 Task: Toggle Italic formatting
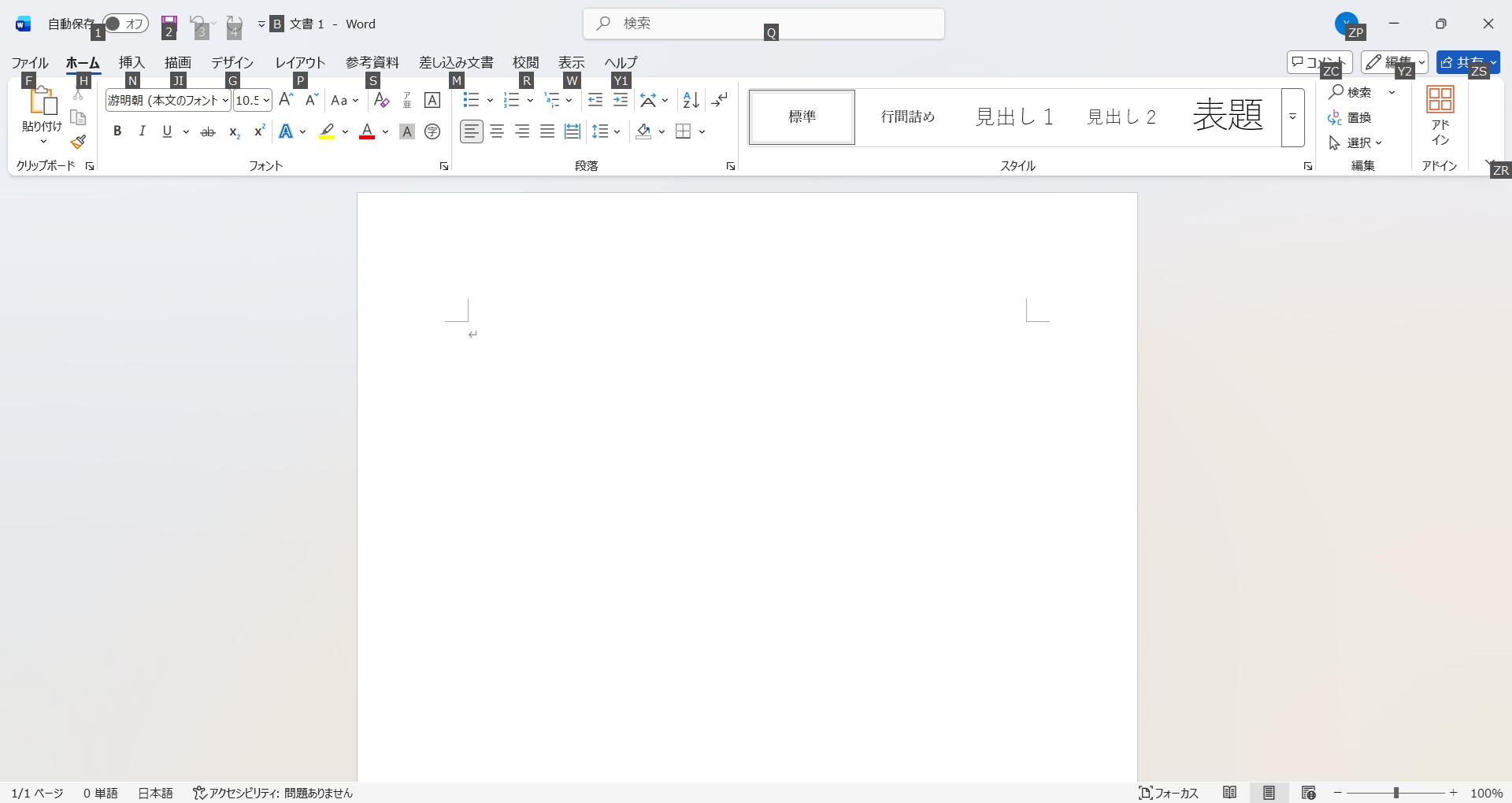click(x=142, y=131)
